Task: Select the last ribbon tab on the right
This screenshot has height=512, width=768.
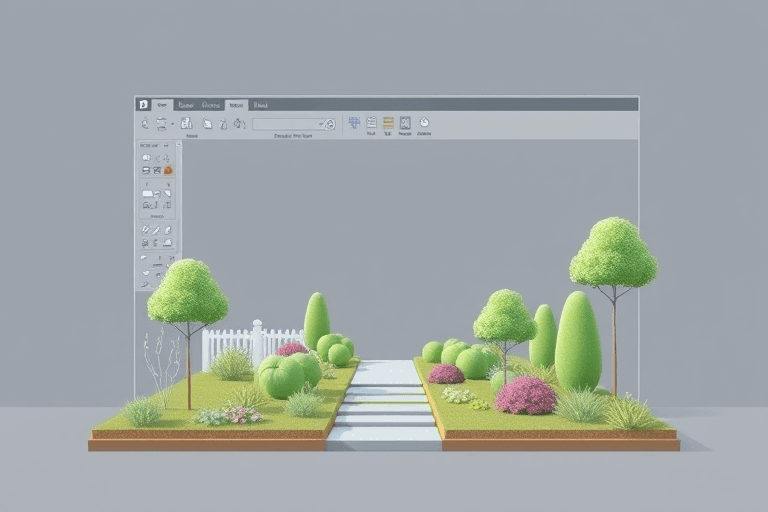Action: point(260,104)
